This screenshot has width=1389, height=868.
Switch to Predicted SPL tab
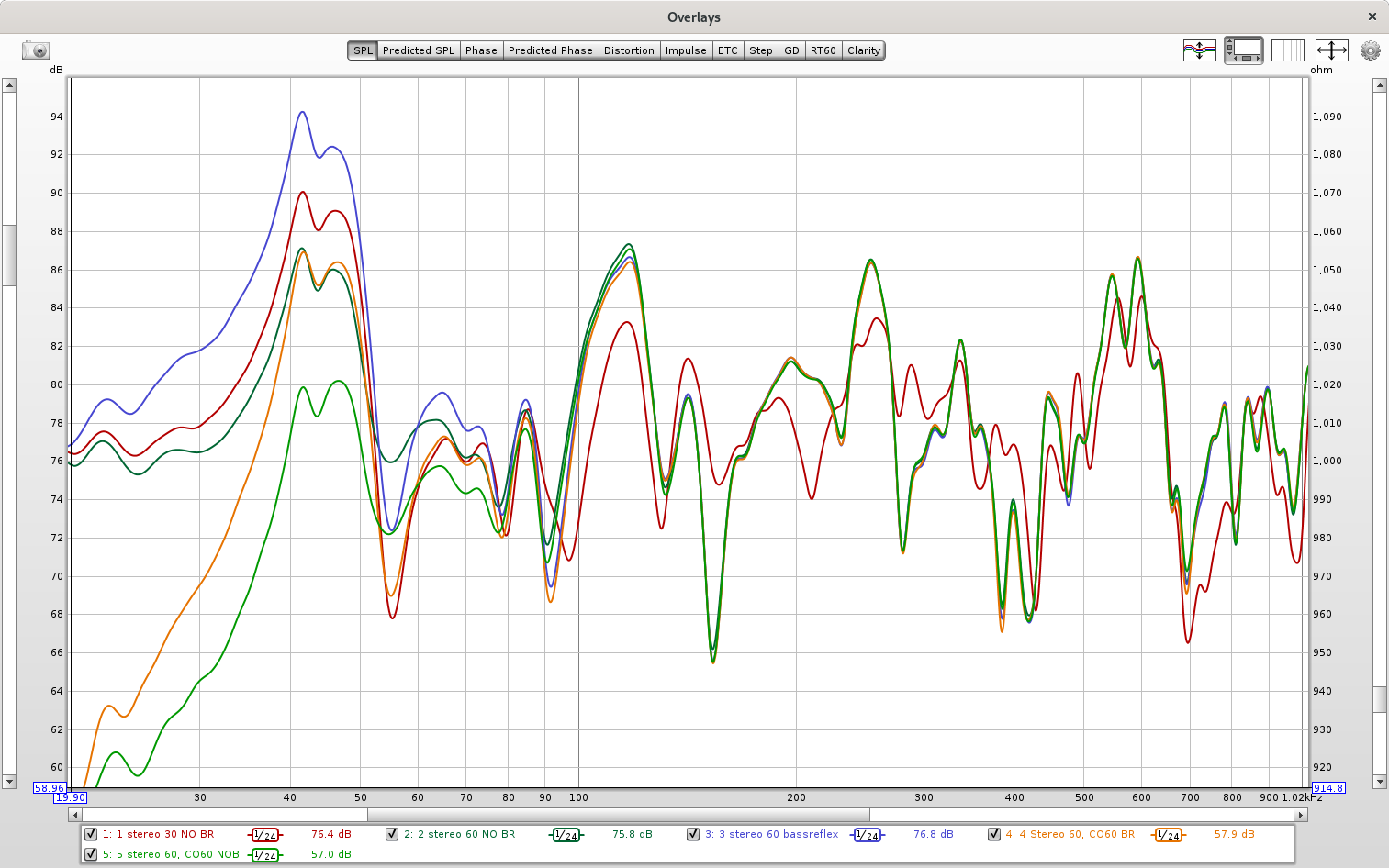(419, 50)
